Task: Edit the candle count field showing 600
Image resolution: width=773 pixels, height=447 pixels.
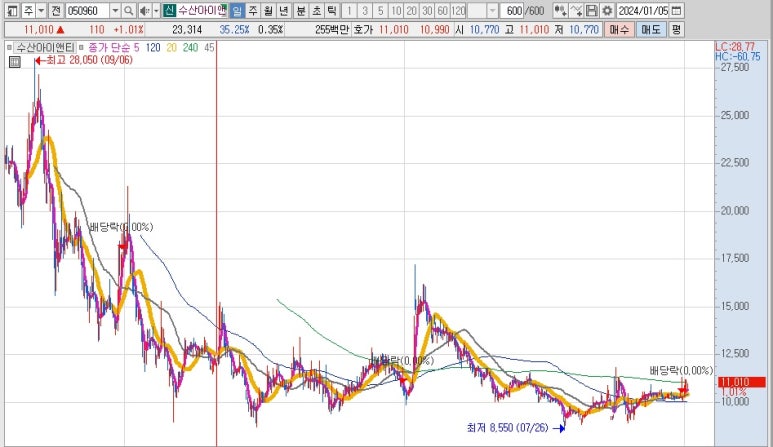Action: (512, 10)
